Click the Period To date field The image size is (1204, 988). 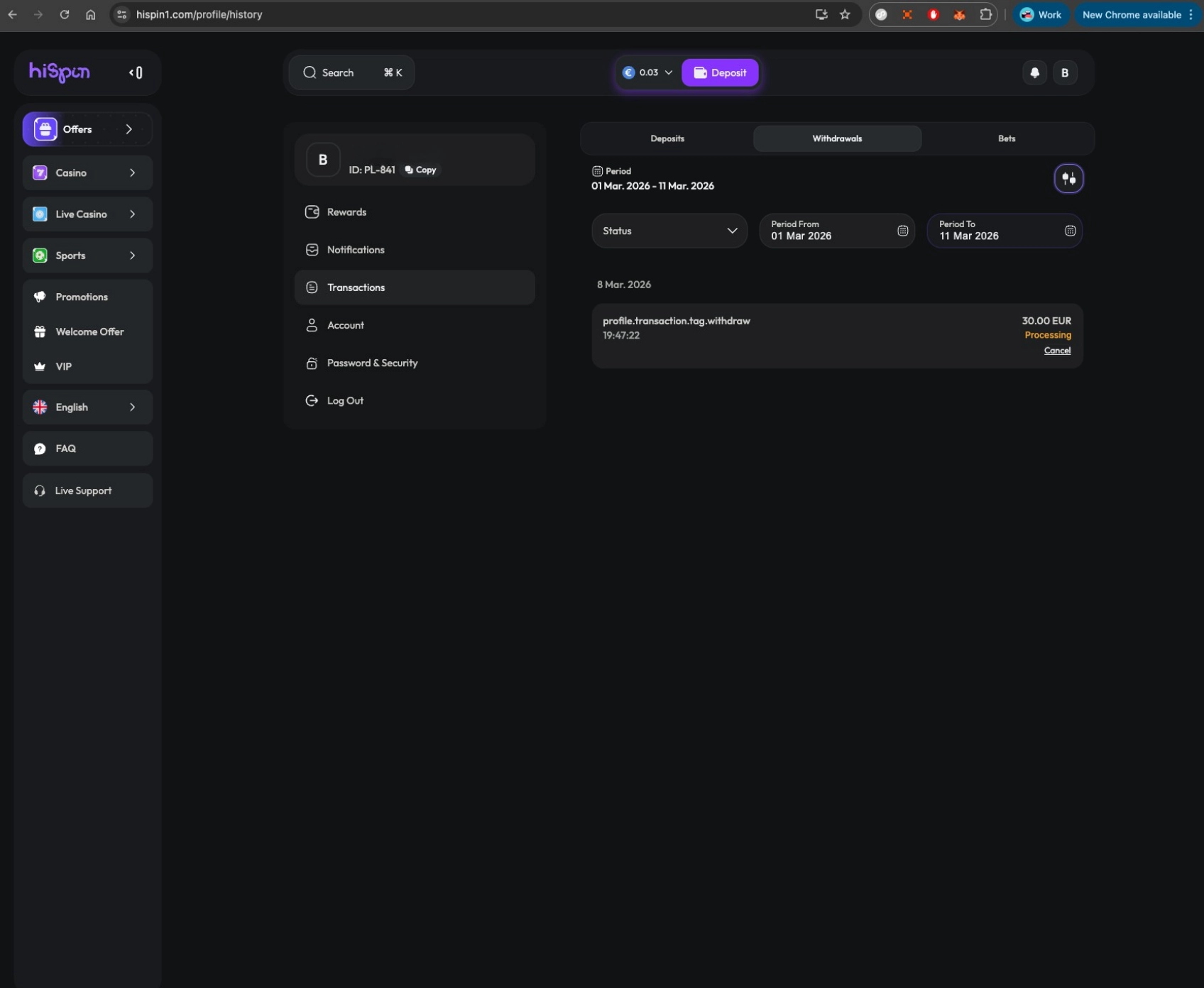tap(1005, 231)
